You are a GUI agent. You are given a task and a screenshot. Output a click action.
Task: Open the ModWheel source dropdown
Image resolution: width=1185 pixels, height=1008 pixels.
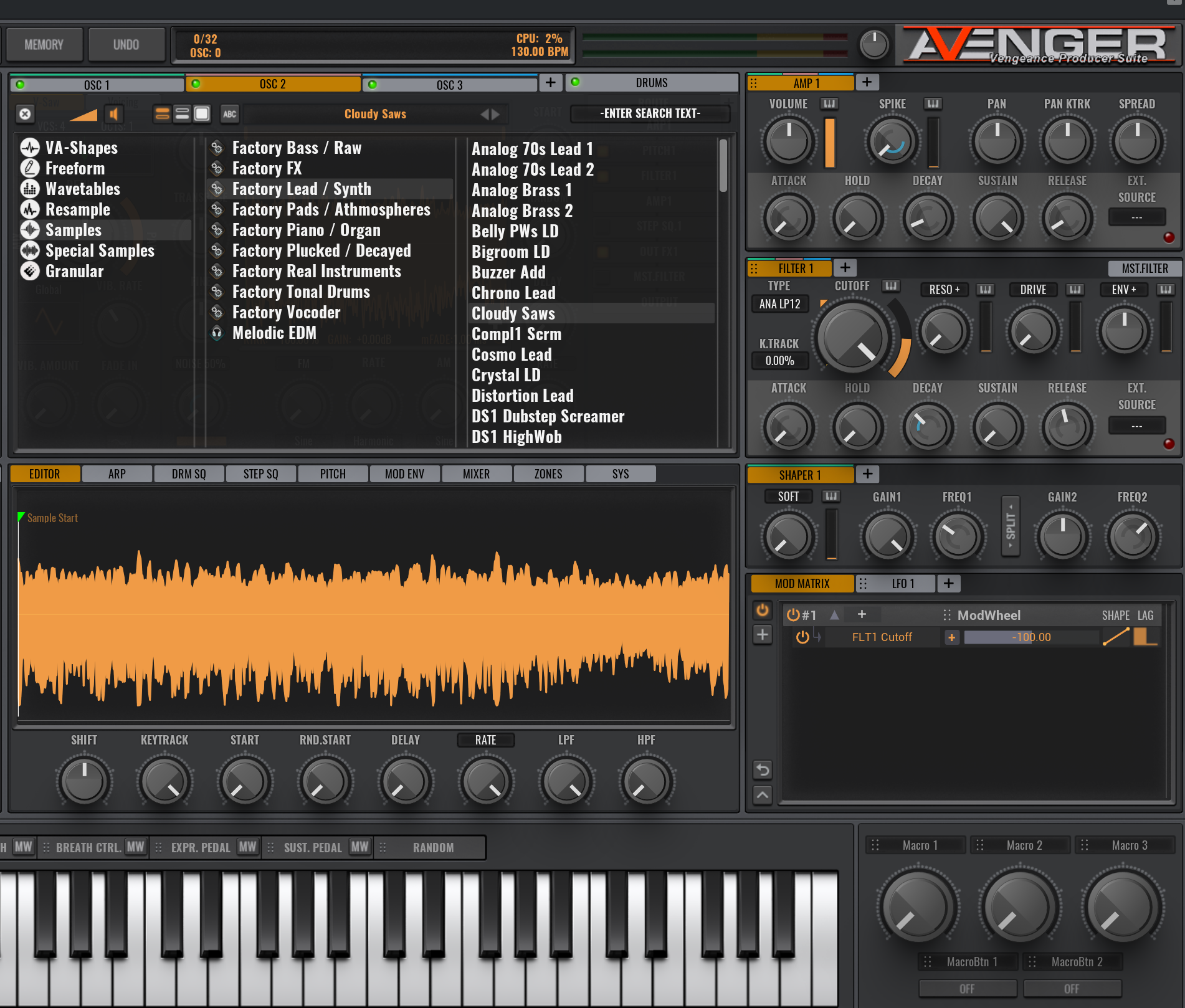(989, 616)
